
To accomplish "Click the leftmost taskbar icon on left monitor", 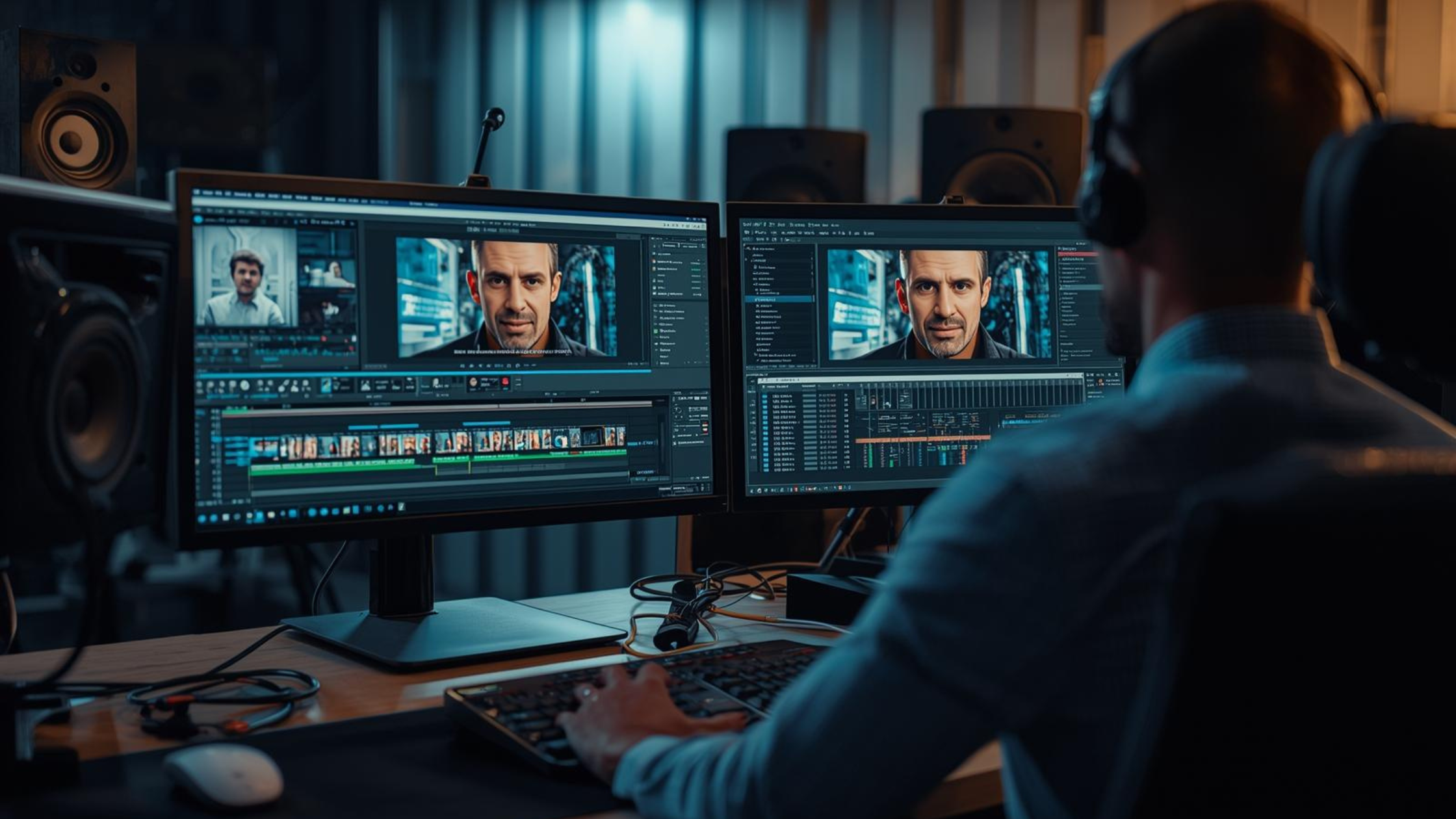I will tap(201, 519).
